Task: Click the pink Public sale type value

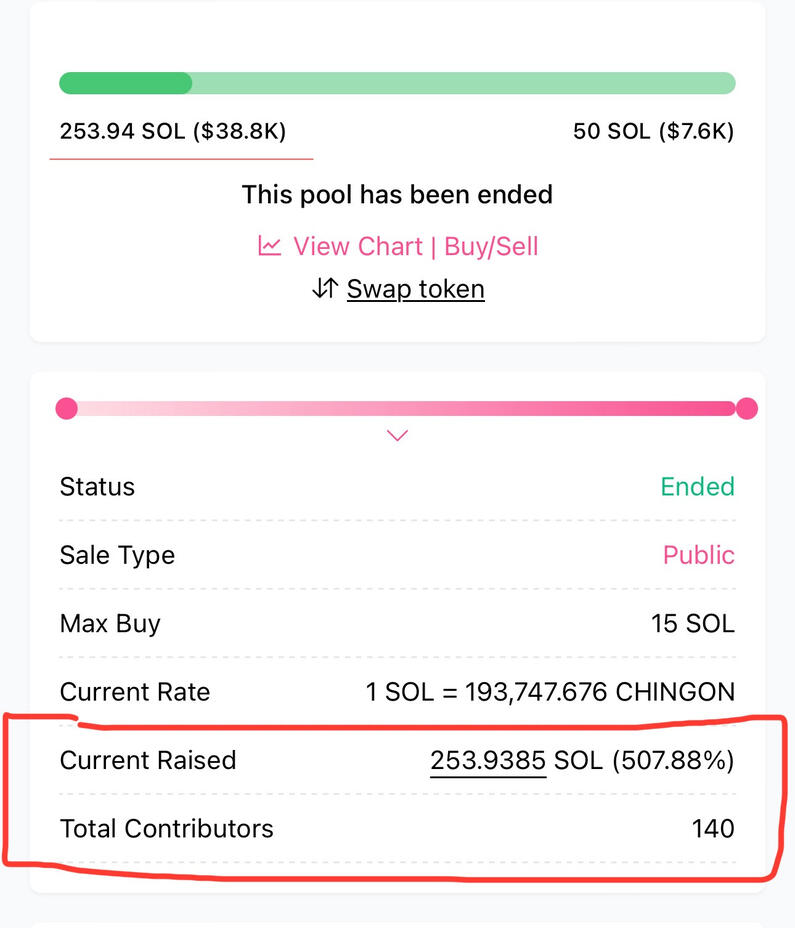Action: click(x=698, y=555)
